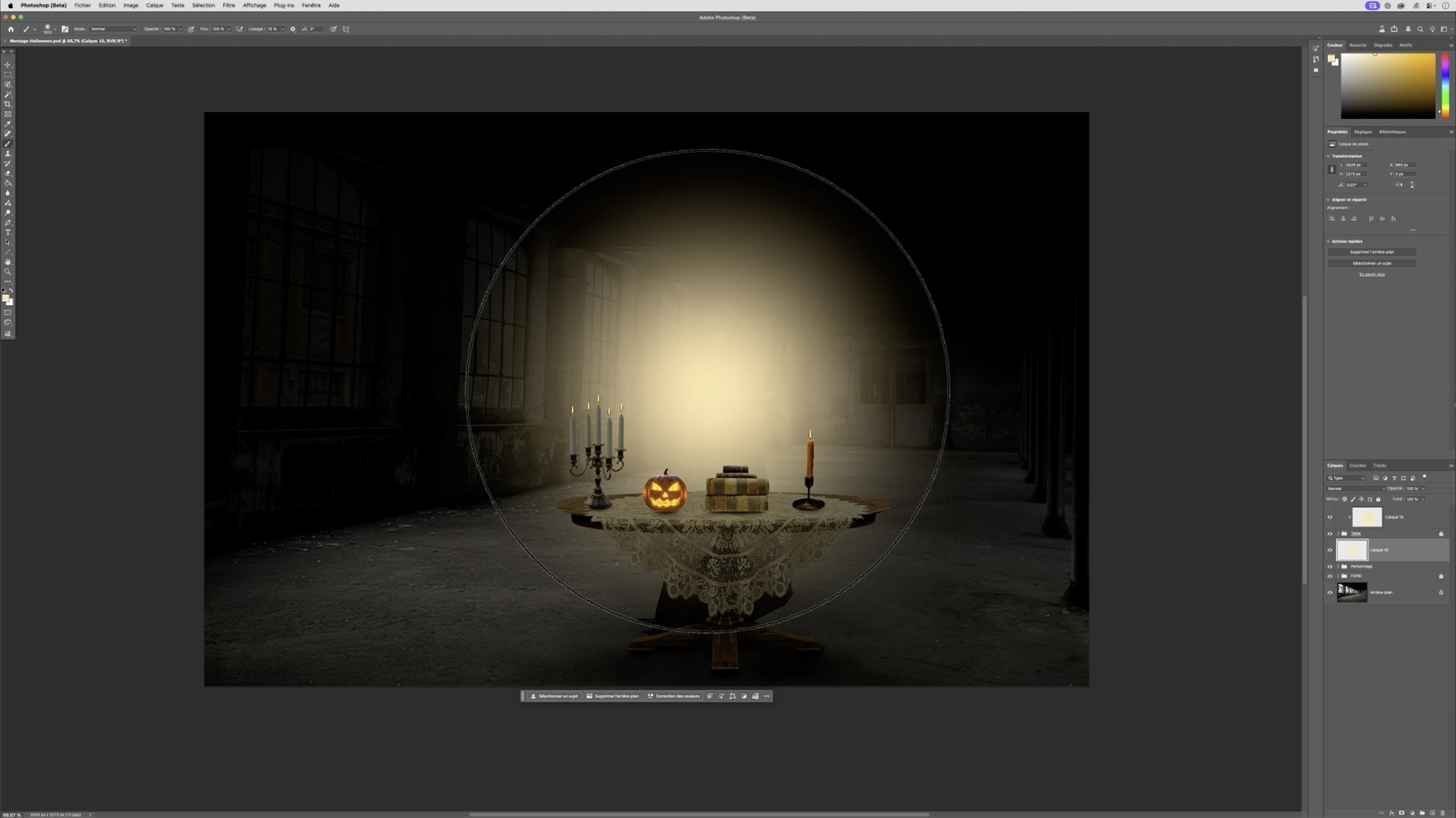Click lock all icon in Calques panel

(1378, 499)
